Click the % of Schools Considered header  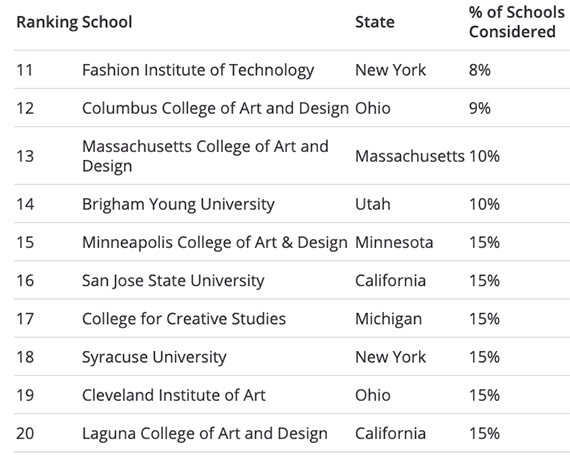pyautogui.click(x=517, y=22)
